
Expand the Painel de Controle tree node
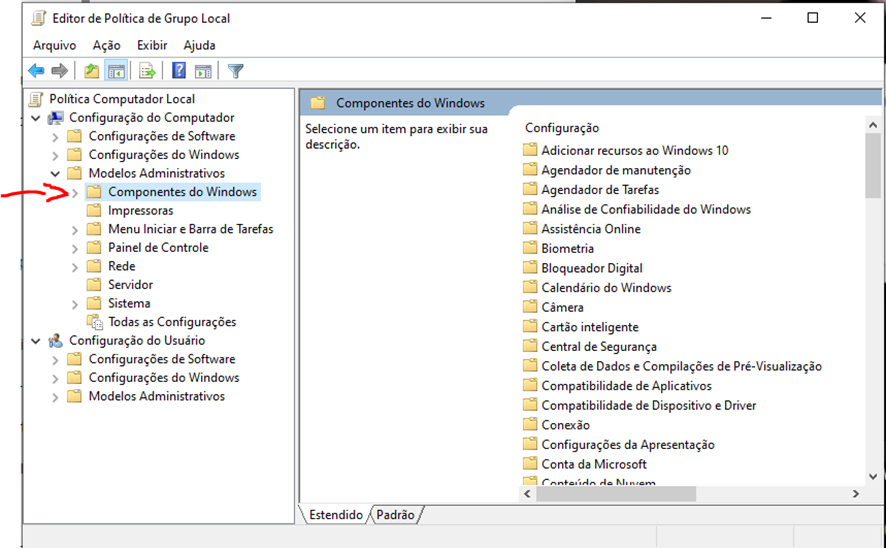pyautogui.click(x=75, y=248)
